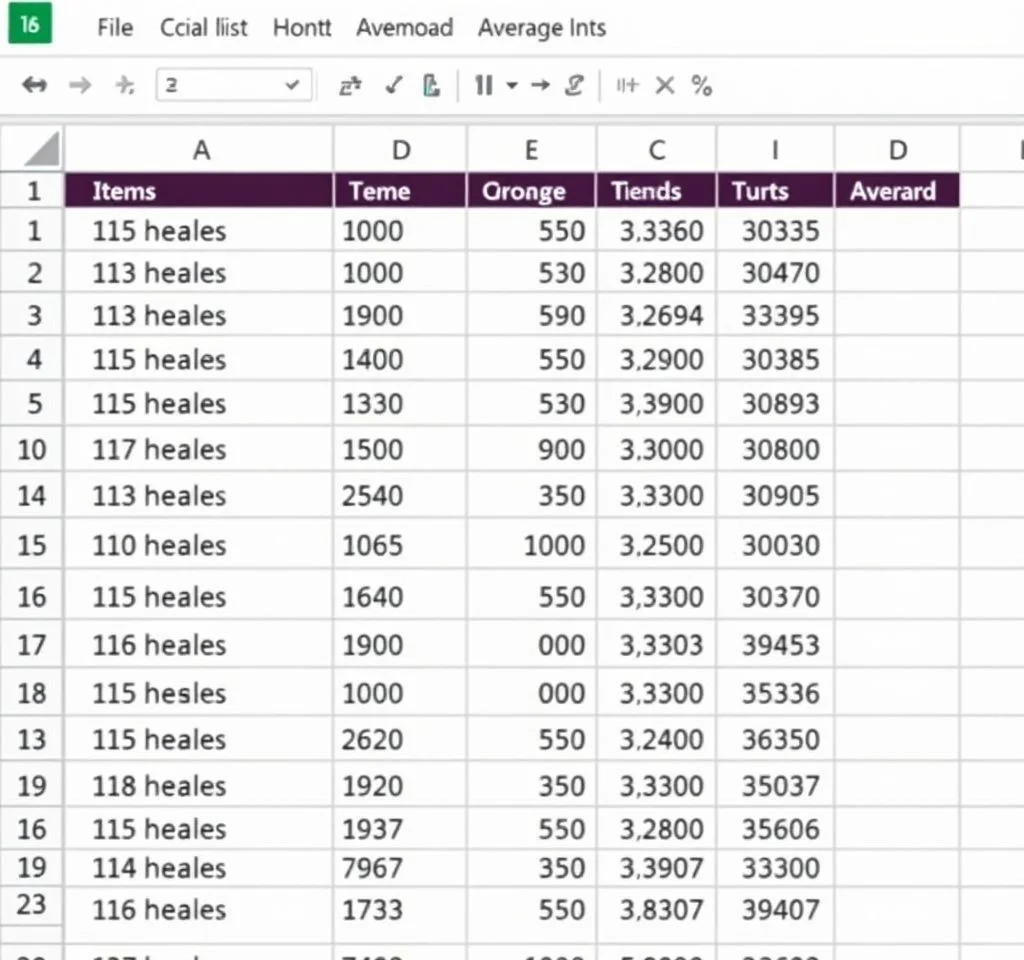The image size is (1024, 960).
Task: Click cell 118 heales
Action: coord(199,786)
